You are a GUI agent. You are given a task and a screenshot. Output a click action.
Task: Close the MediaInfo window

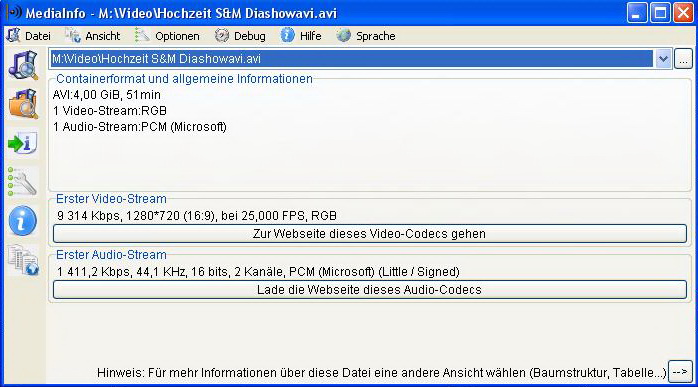coord(683,12)
